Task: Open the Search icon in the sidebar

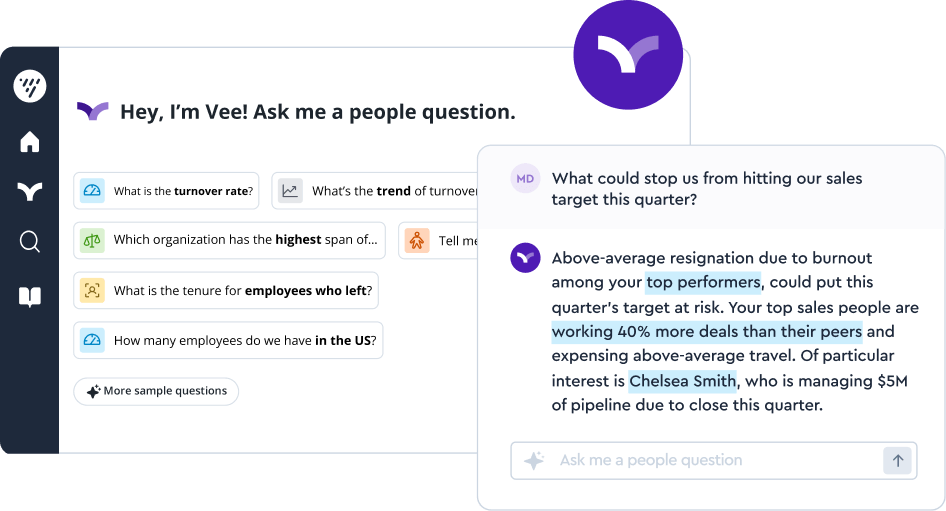Action: click(x=30, y=241)
